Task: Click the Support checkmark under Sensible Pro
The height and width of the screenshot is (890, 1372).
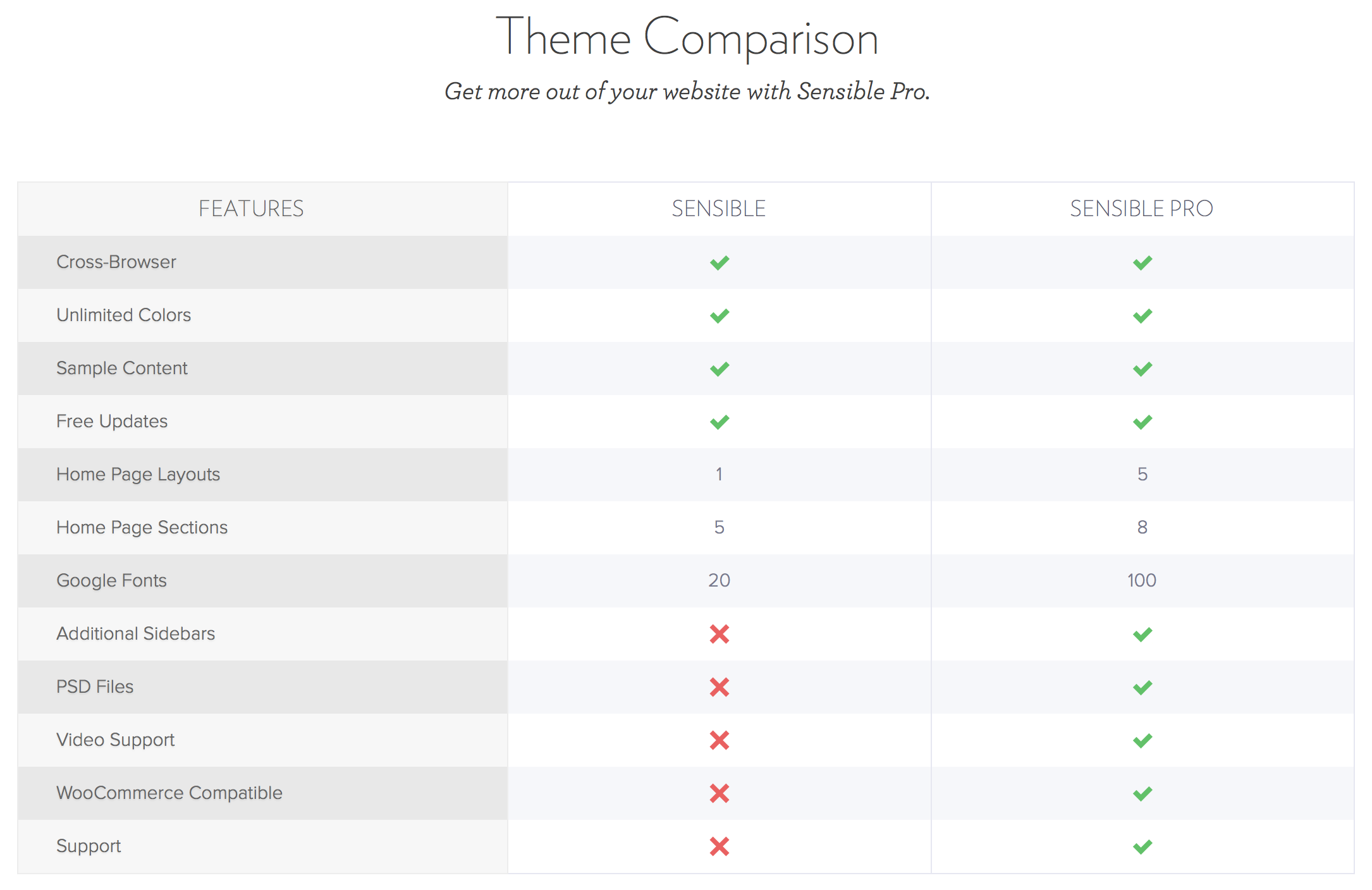Action: [x=1142, y=847]
